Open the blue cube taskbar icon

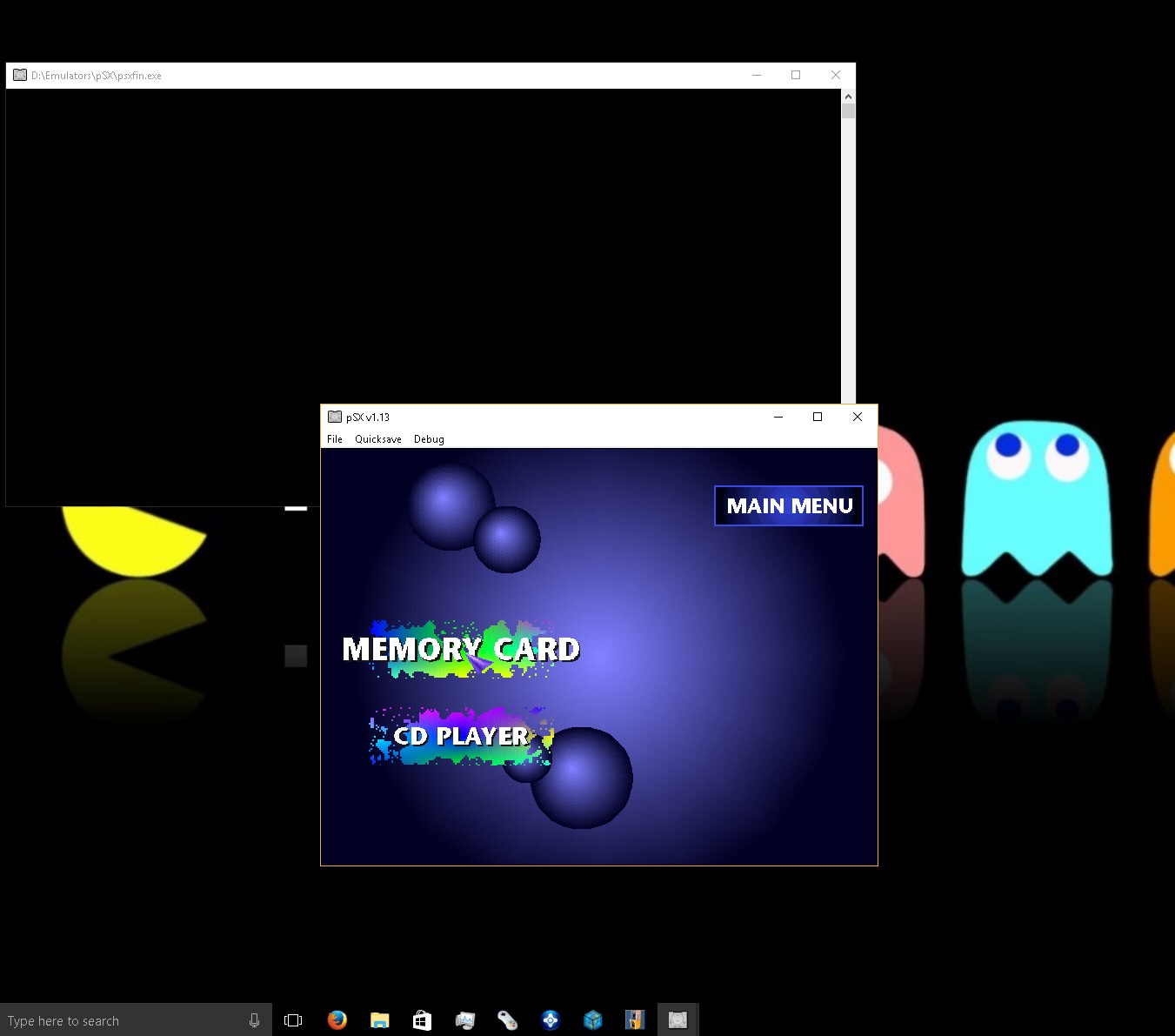(593, 1020)
